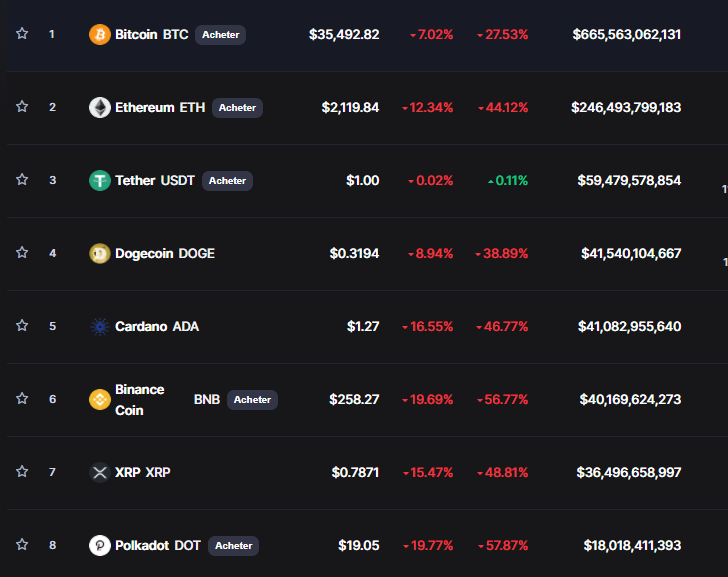This screenshot has width=728, height=577.
Task: Click the Binance Coin 56.77% change value
Action: click(502, 400)
